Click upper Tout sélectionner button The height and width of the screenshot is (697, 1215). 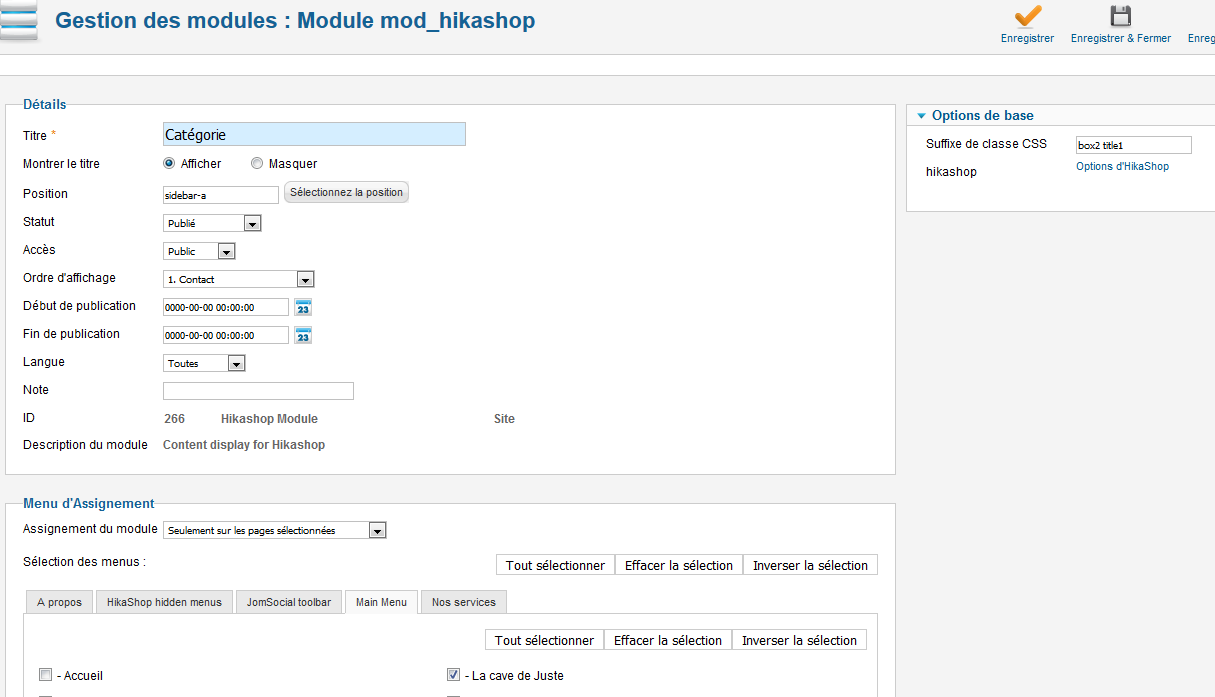pyautogui.click(x=555, y=565)
